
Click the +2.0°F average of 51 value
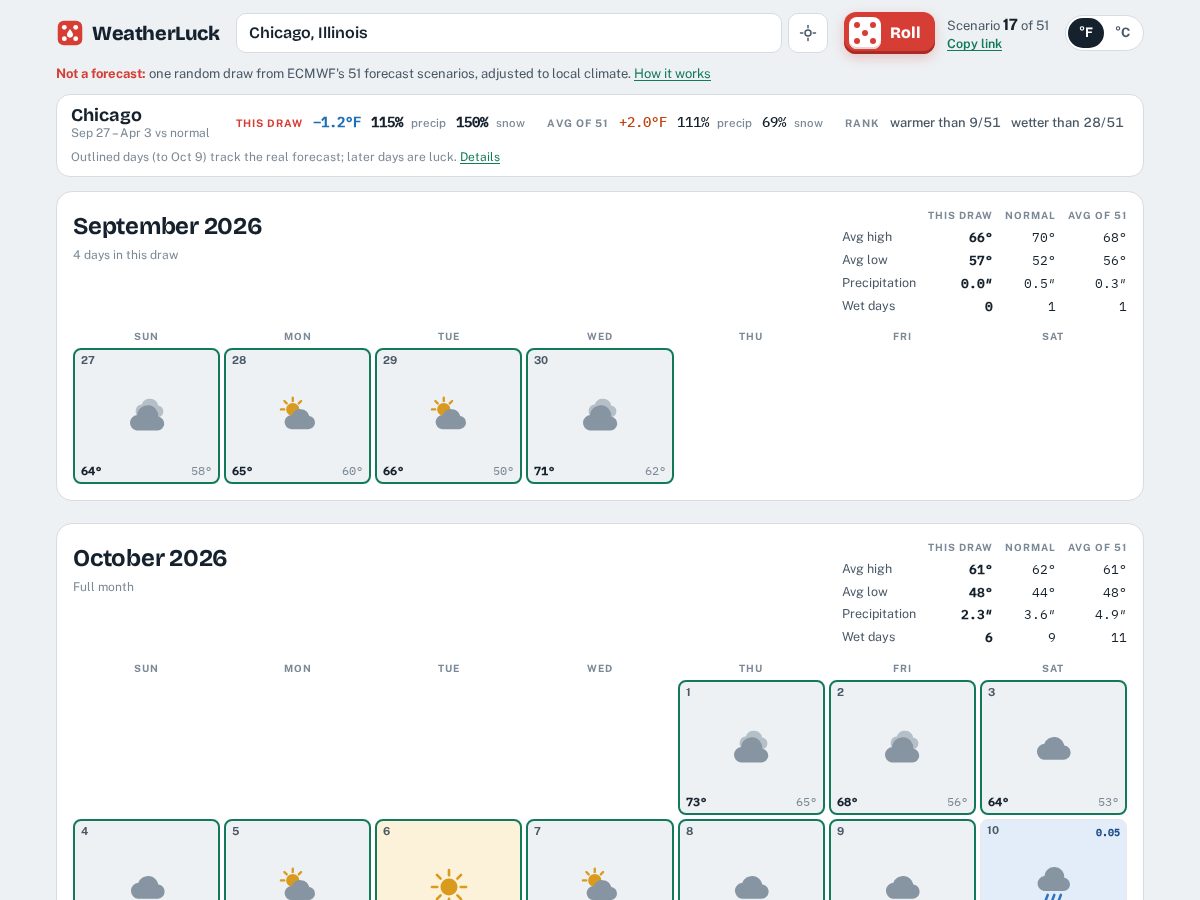[643, 122]
